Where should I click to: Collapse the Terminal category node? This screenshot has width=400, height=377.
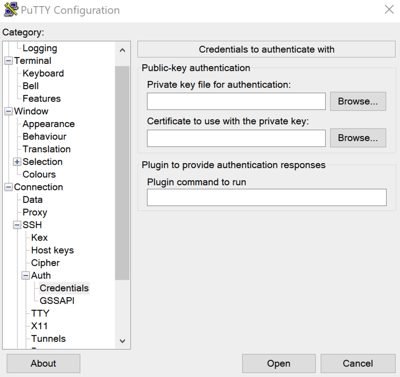8,61
